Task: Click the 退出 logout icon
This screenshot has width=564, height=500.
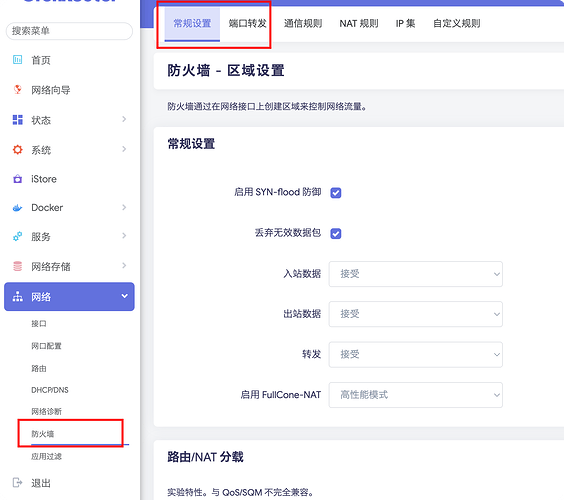Action: tap(17, 482)
